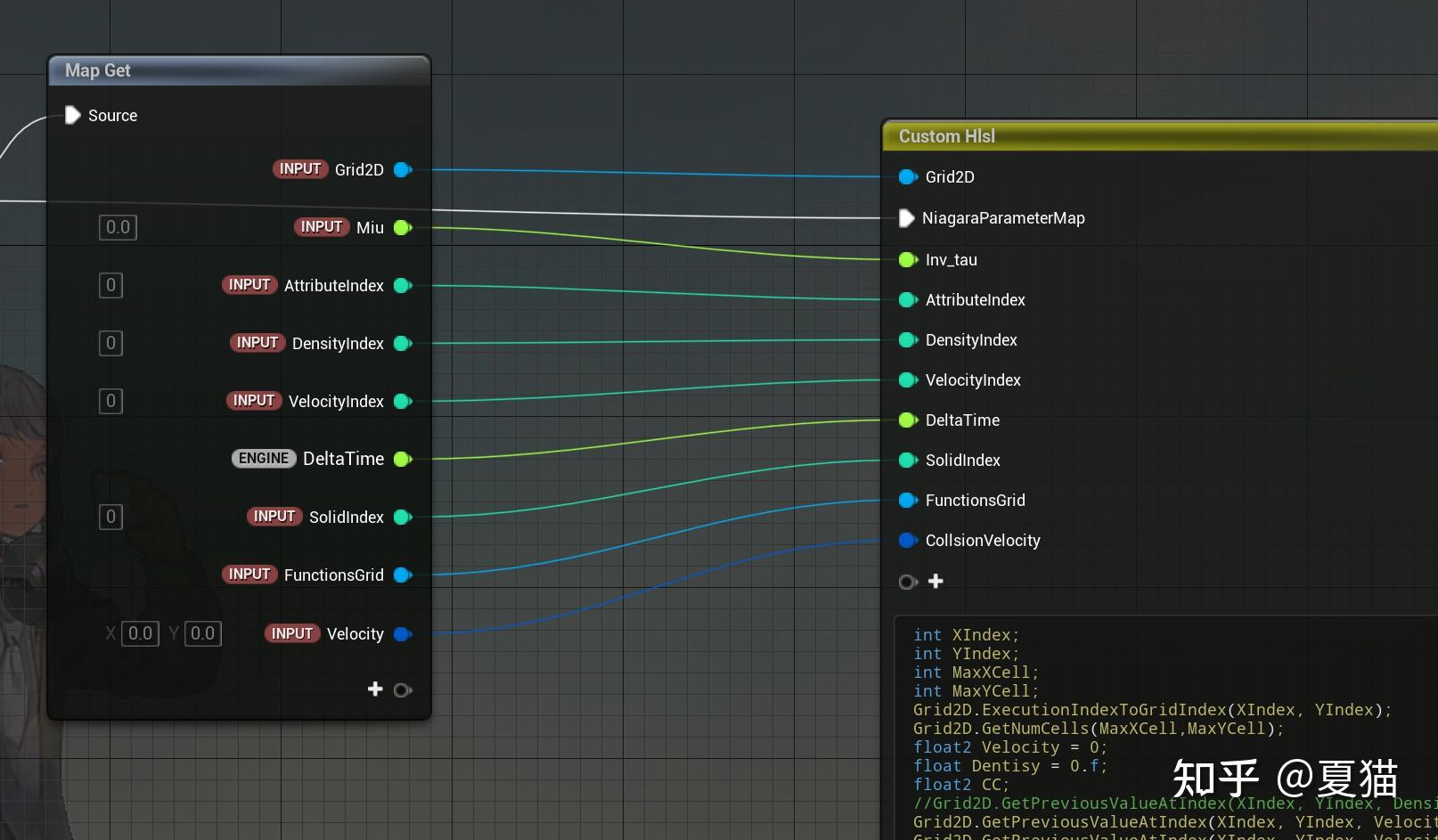Click the CollsionVelocity pin on Custom Hlsl

tap(908, 540)
